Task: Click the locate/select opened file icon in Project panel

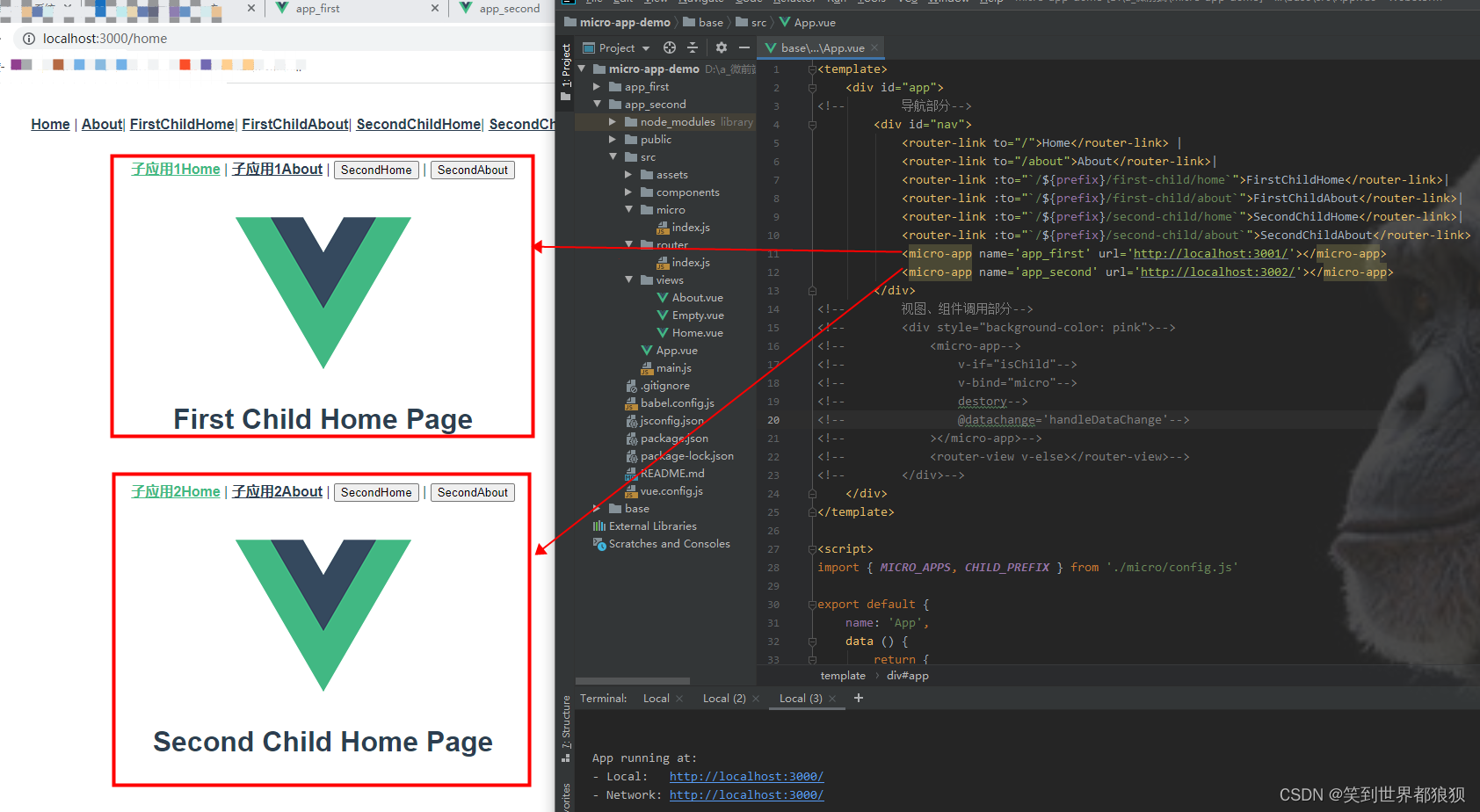Action: point(670,47)
